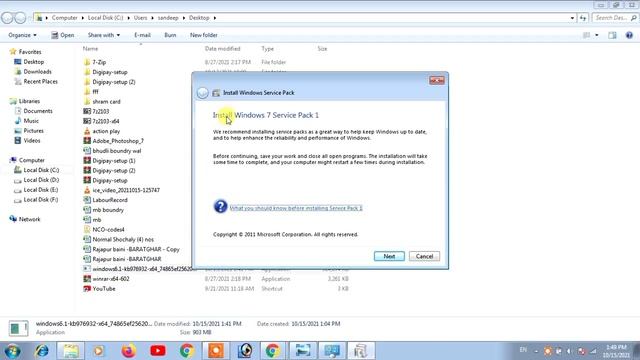Click the Users breadcrumb segment
This screenshot has height=360, width=640.
pos(140,18)
